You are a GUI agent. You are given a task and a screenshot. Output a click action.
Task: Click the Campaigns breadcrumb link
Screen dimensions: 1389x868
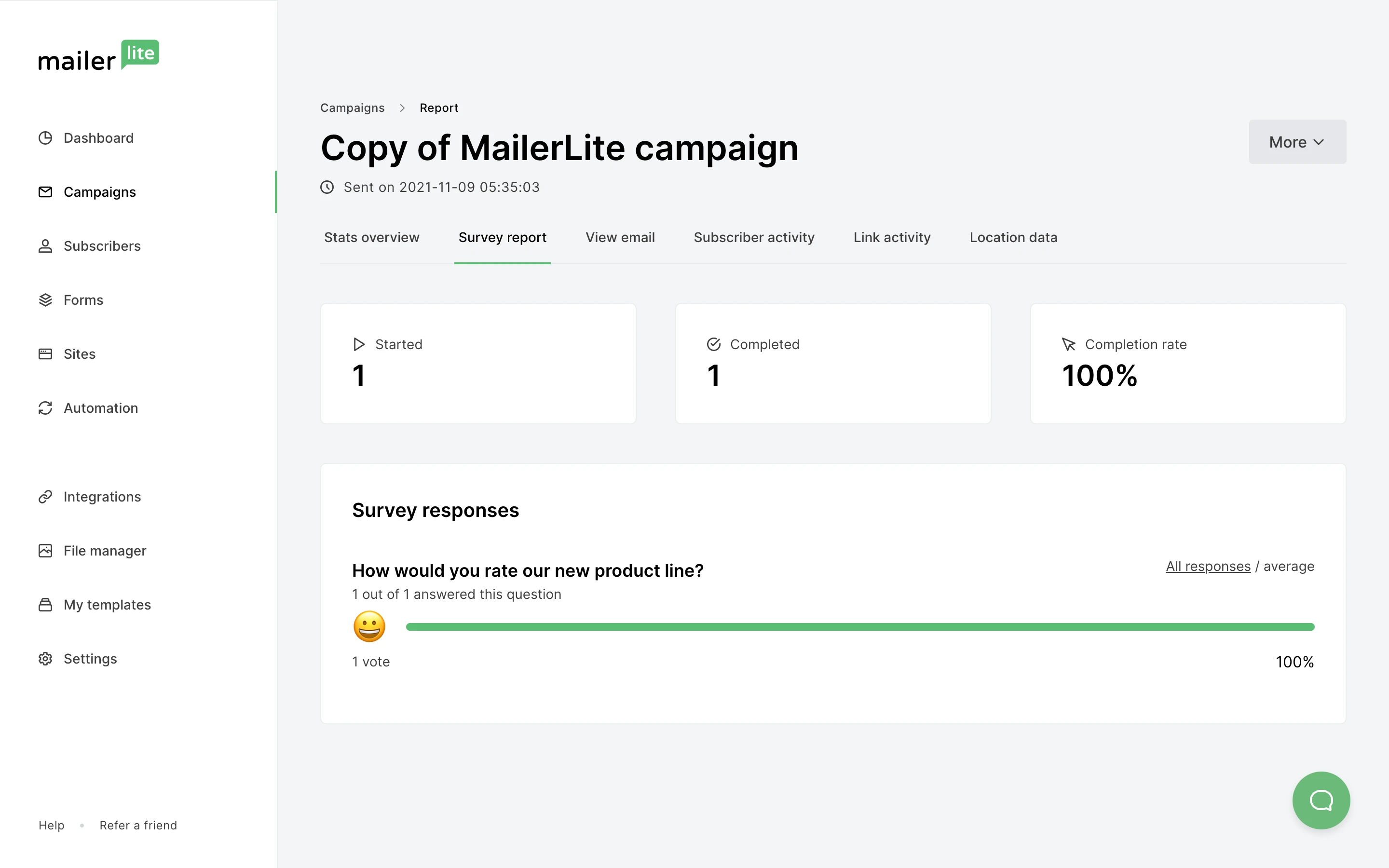pyautogui.click(x=352, y=108)
